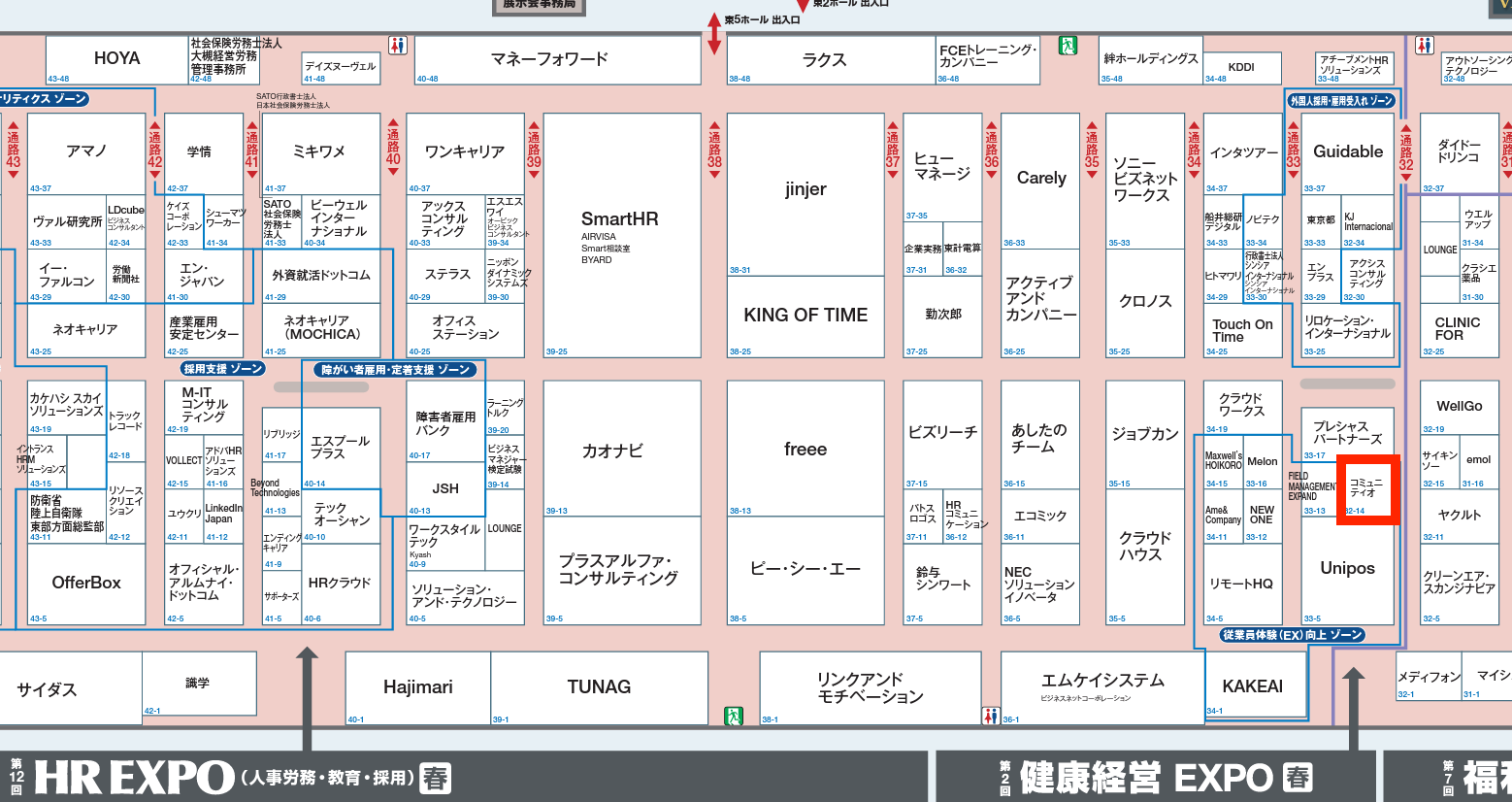Select the あしたのチーム booth
This screenshot has width=1512, height=802.
coord(1040,435)
